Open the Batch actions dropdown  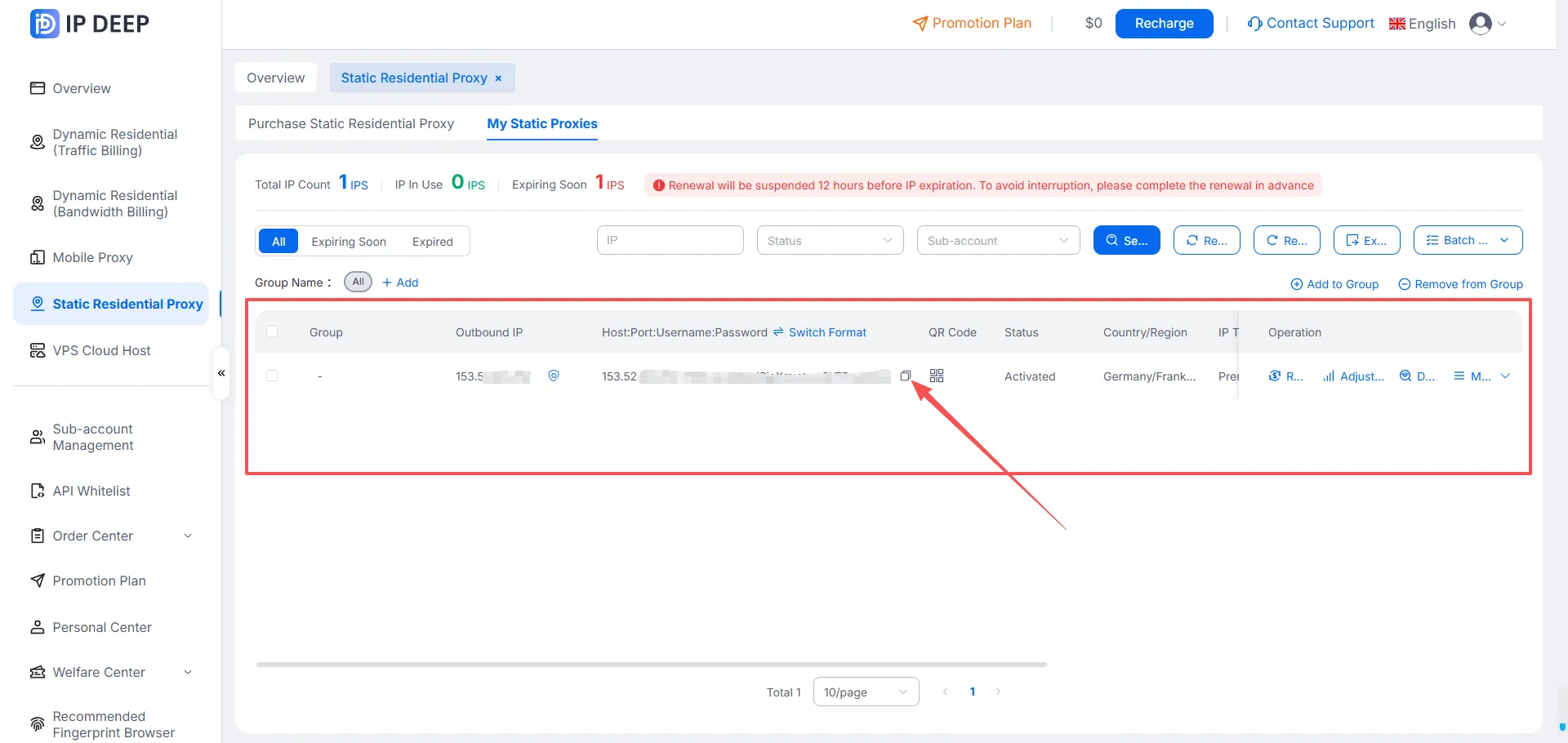[1468, 240]
